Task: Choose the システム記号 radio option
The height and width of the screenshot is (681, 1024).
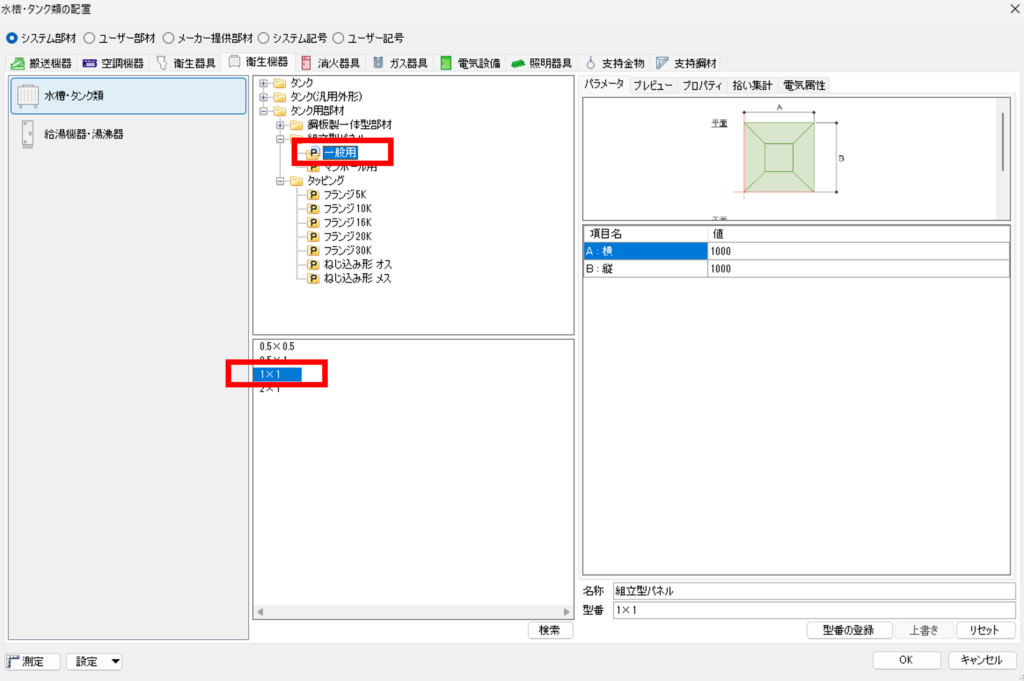Action: [264, 38]
